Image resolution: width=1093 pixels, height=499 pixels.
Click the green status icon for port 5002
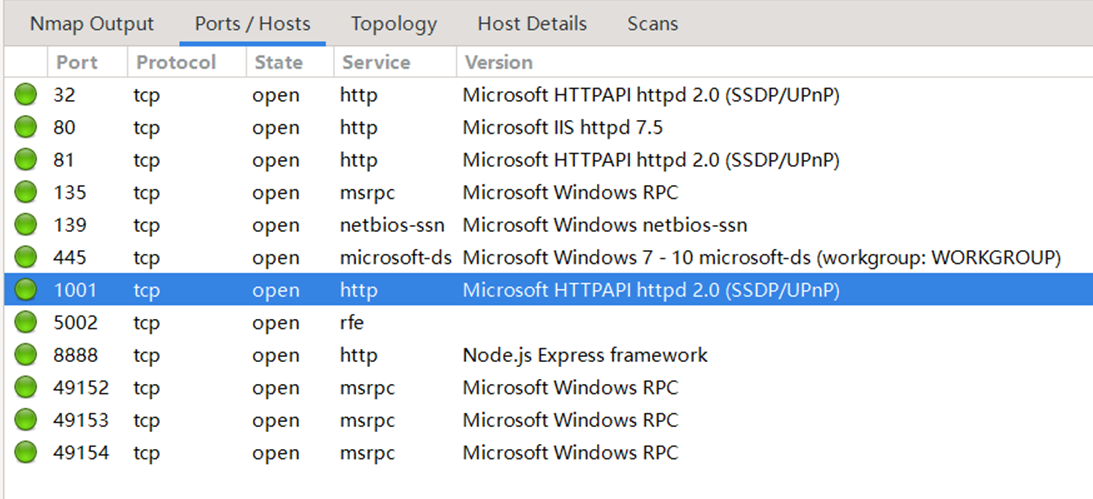coord(25,323)
